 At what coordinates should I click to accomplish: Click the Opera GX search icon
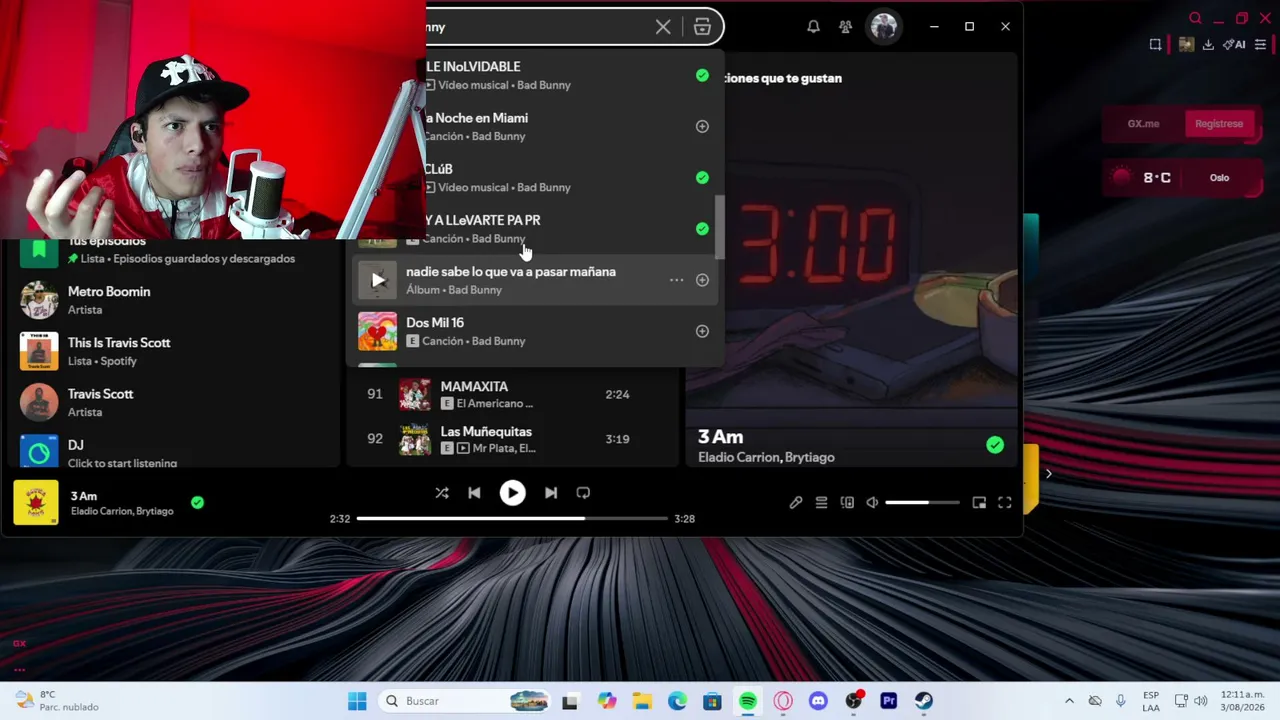tap(1195, 18)
